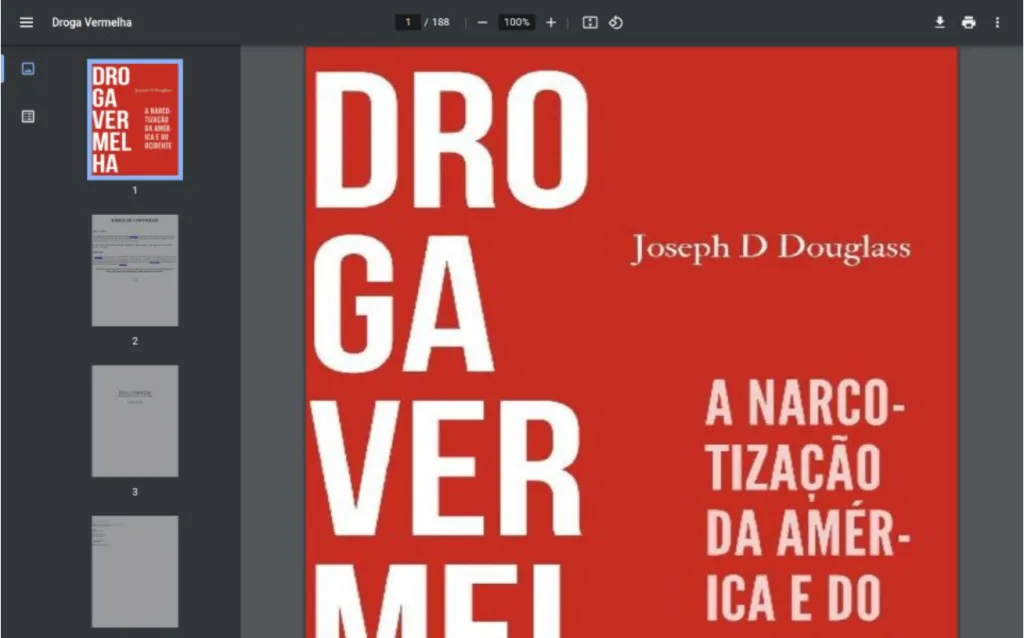
Task: Click the zoom percentage display
Action: click(x=516, y=21)
